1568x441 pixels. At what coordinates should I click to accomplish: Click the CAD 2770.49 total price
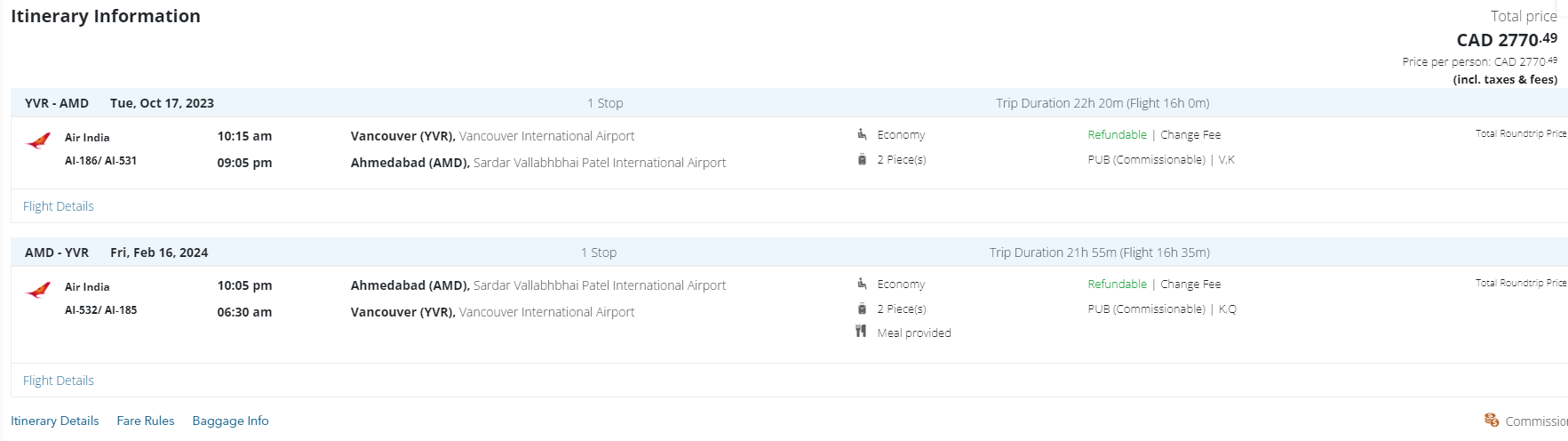click(x=1507, y=40)
